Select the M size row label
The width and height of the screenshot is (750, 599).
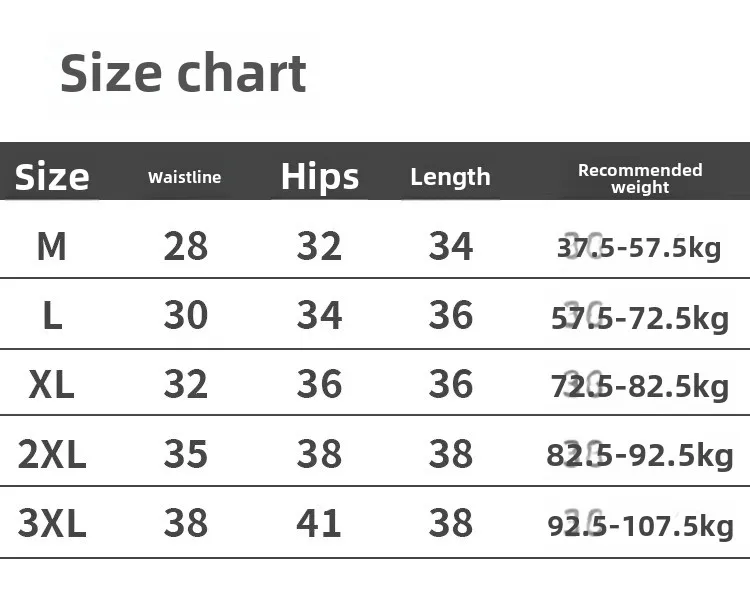(x=52, y=246)
